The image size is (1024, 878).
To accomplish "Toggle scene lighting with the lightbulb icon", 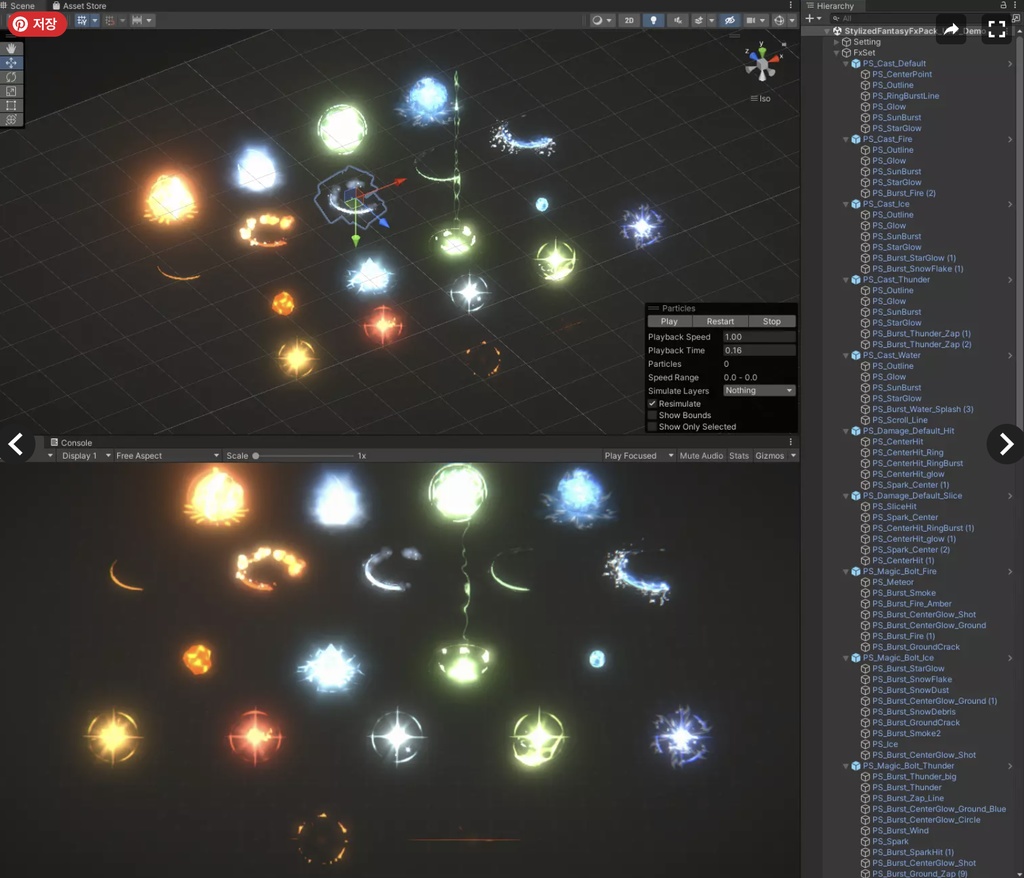I will point(654,20).
